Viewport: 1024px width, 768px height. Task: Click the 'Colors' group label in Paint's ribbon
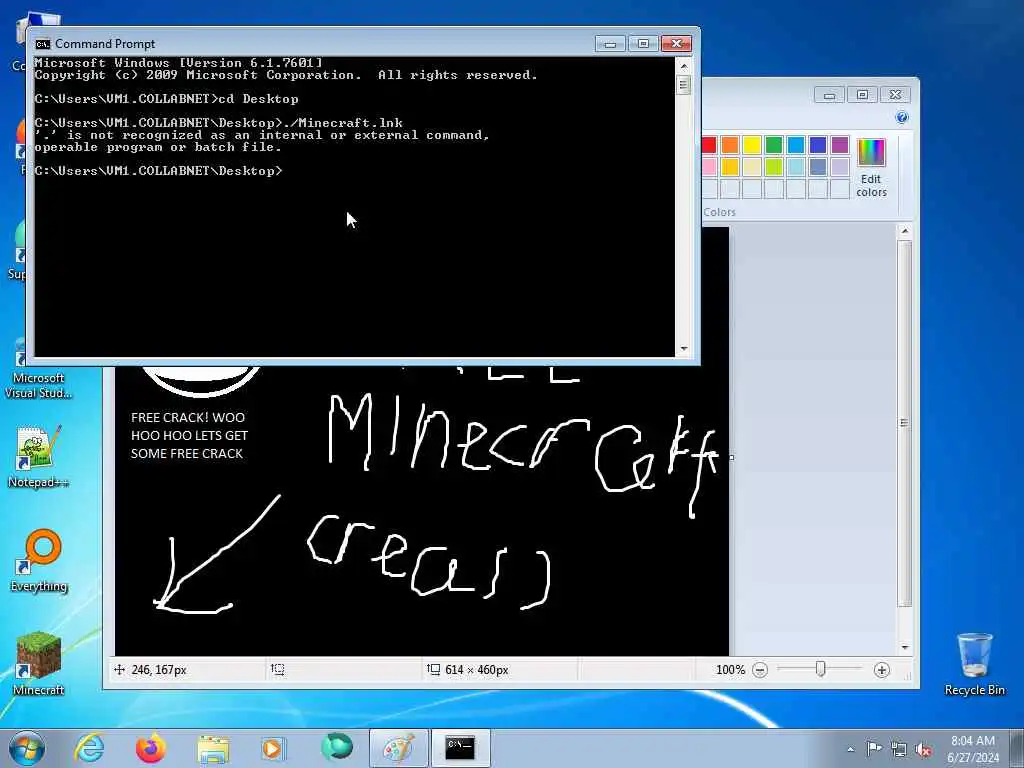coord(720,212)
